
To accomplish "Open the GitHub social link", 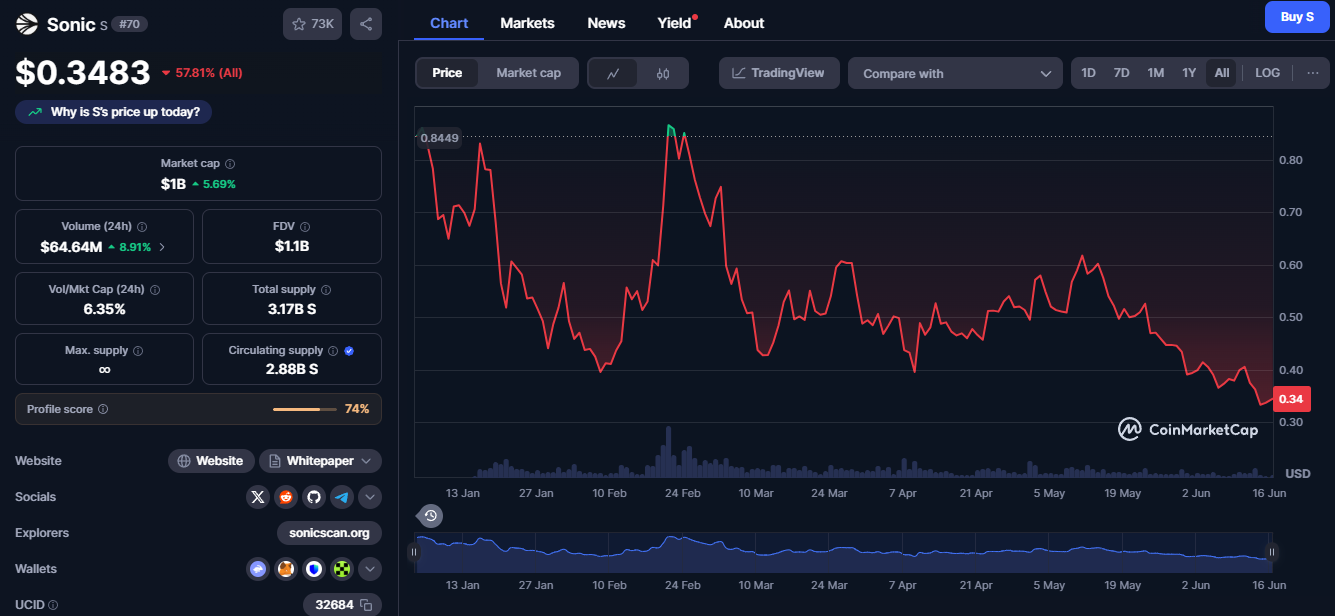I will [x=314, y=497].
